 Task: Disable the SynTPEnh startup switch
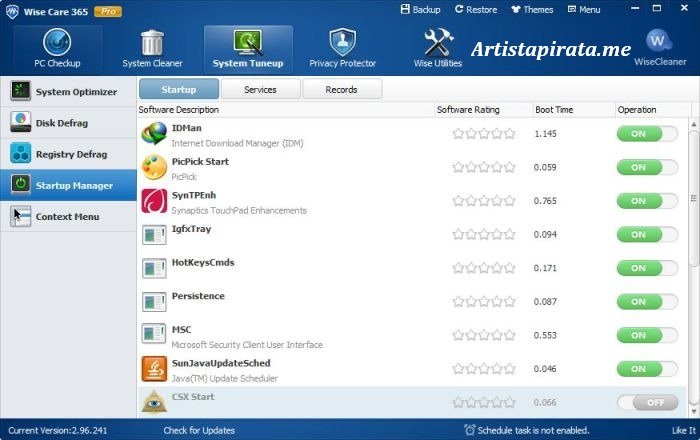pos(647,201)
